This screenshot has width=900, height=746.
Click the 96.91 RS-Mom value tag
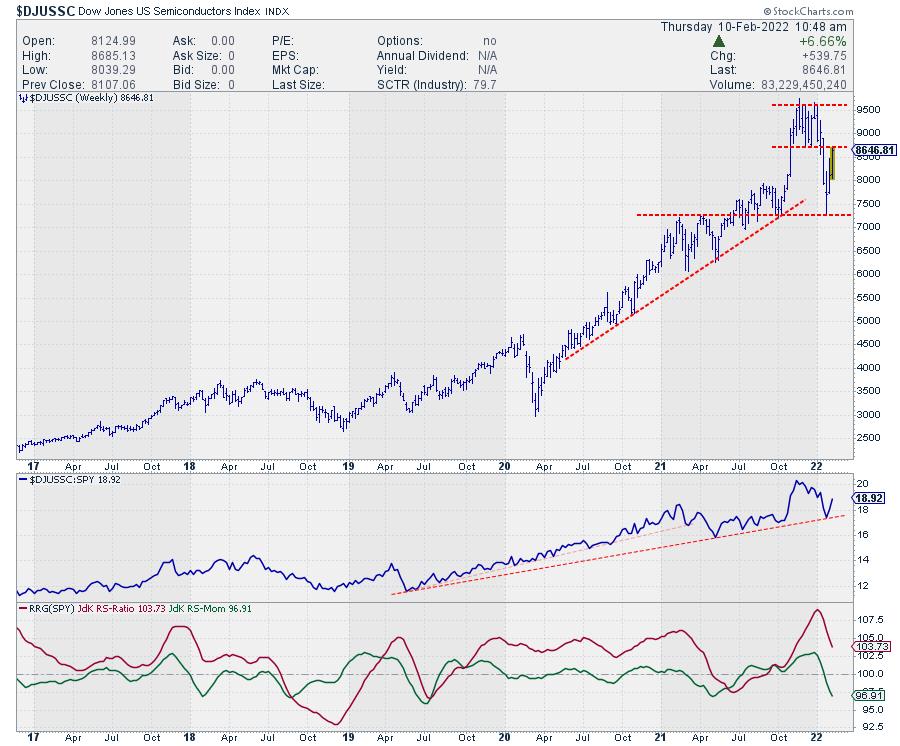870,695
